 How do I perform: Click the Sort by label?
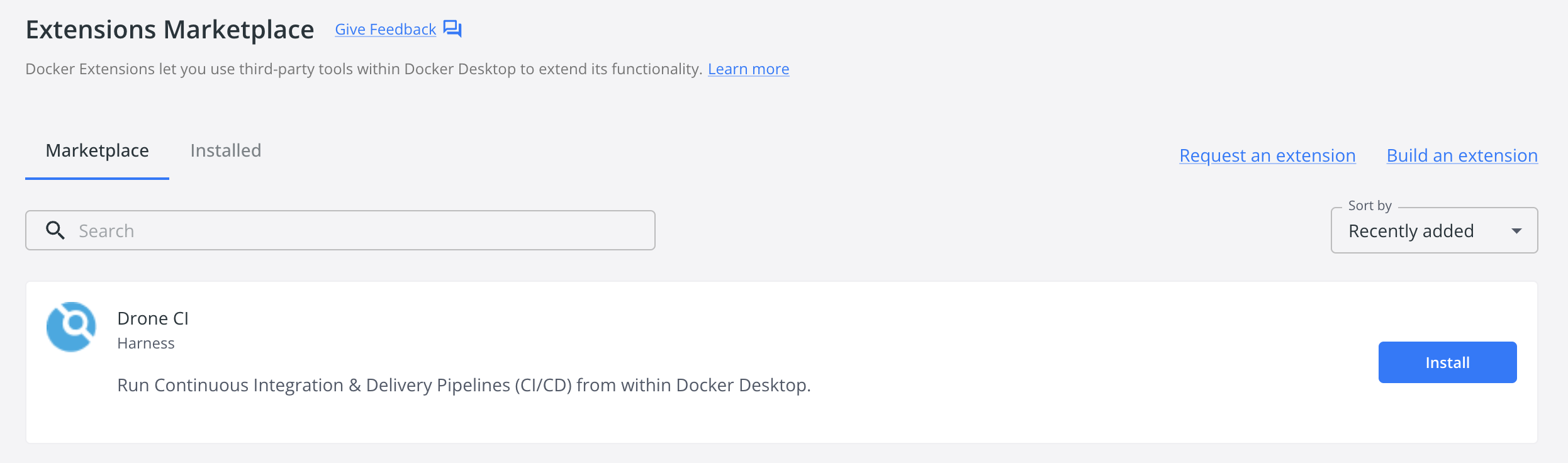click(1369, 206)
